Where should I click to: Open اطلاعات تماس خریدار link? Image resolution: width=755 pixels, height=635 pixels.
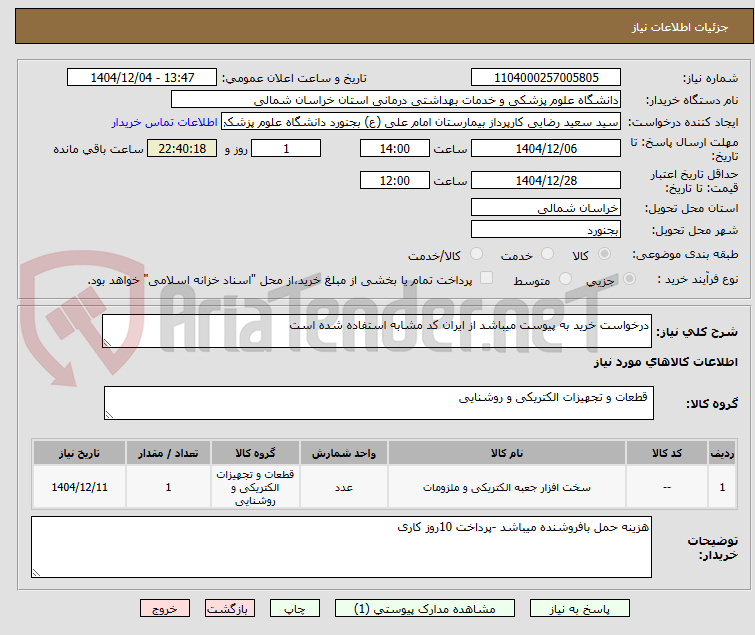165,123
